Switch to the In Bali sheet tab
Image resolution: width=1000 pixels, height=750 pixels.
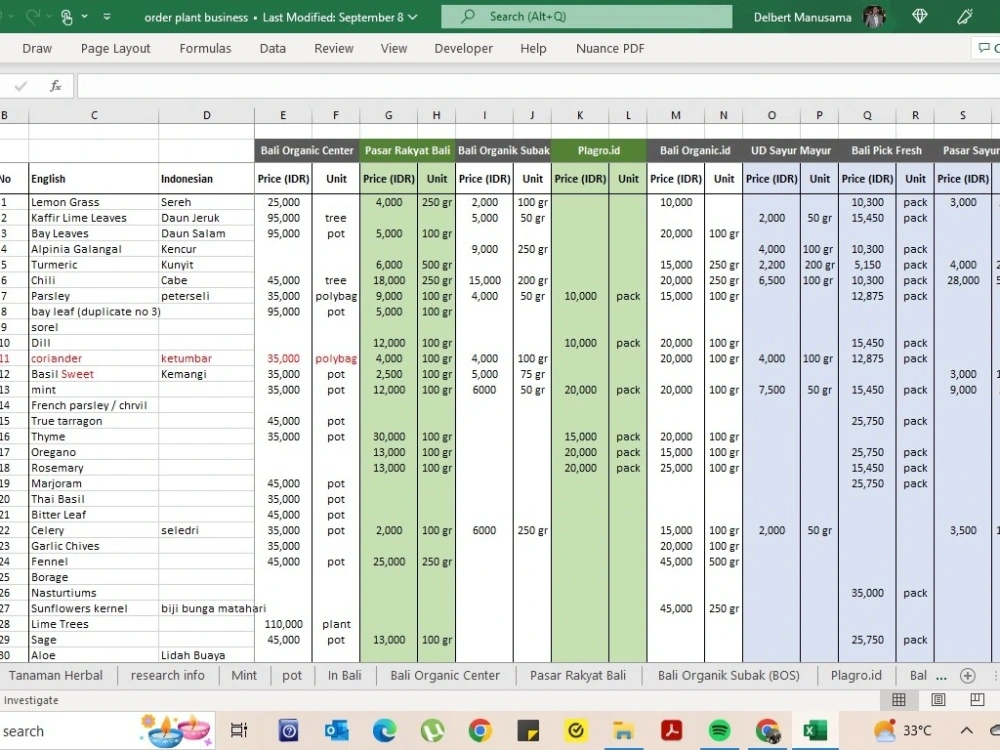click(344, 675)
